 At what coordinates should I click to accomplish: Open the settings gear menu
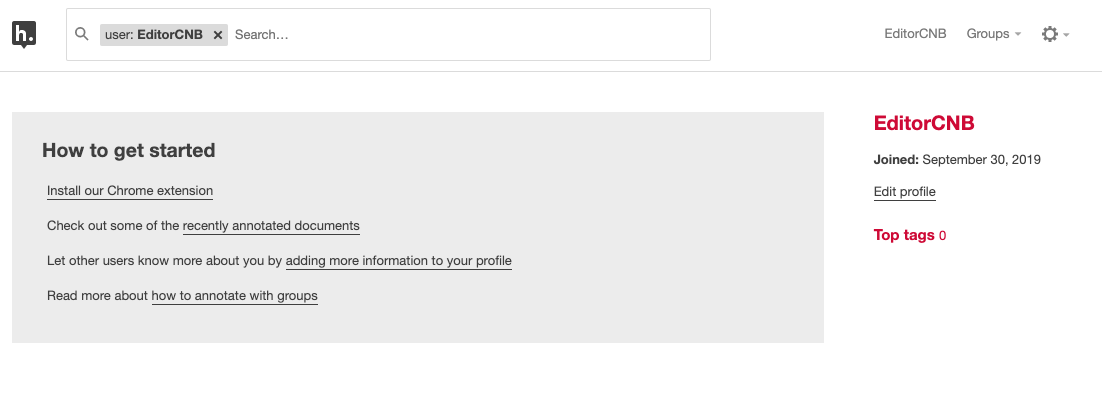click(1049, 34)
